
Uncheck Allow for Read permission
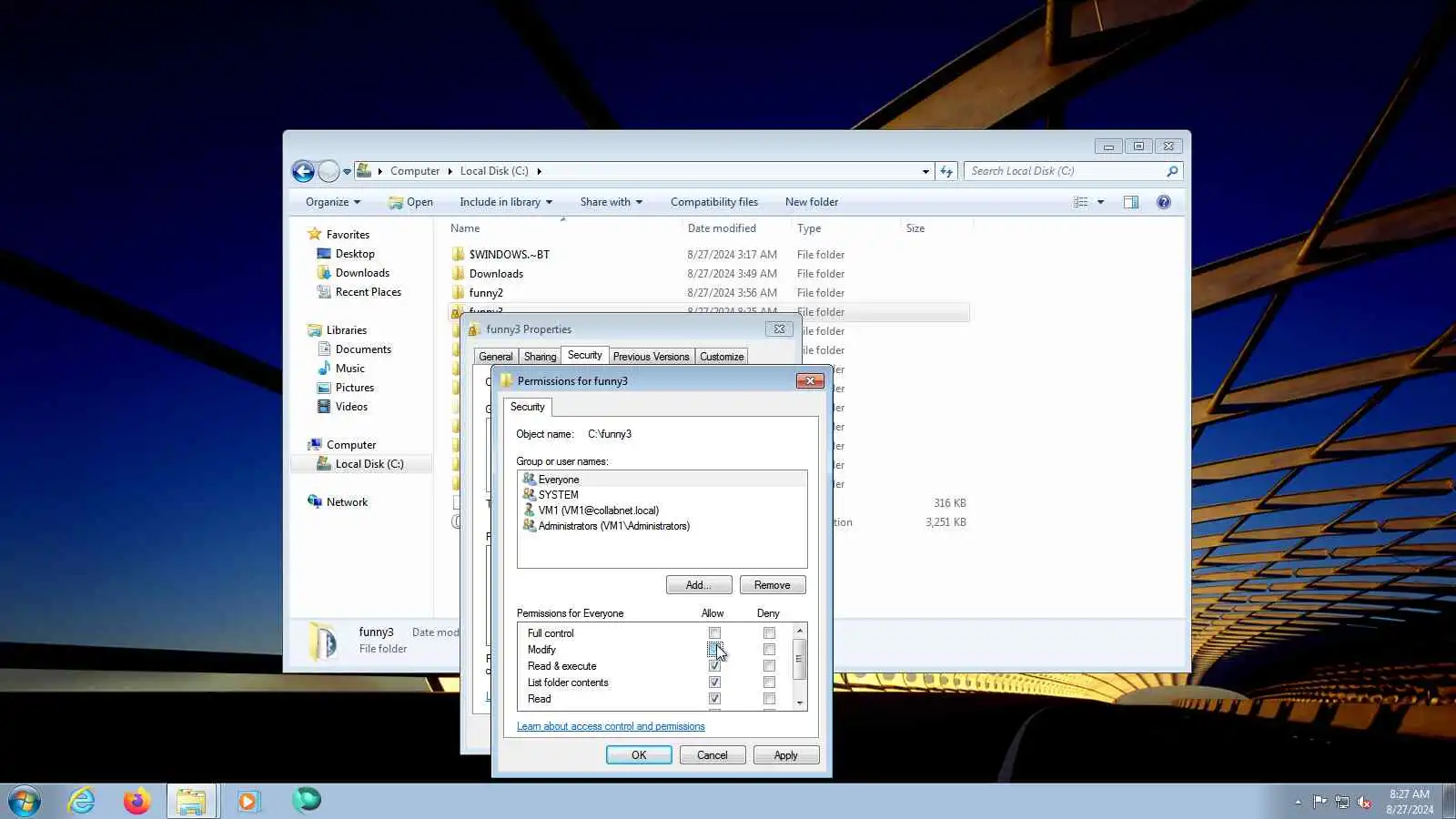714,699
